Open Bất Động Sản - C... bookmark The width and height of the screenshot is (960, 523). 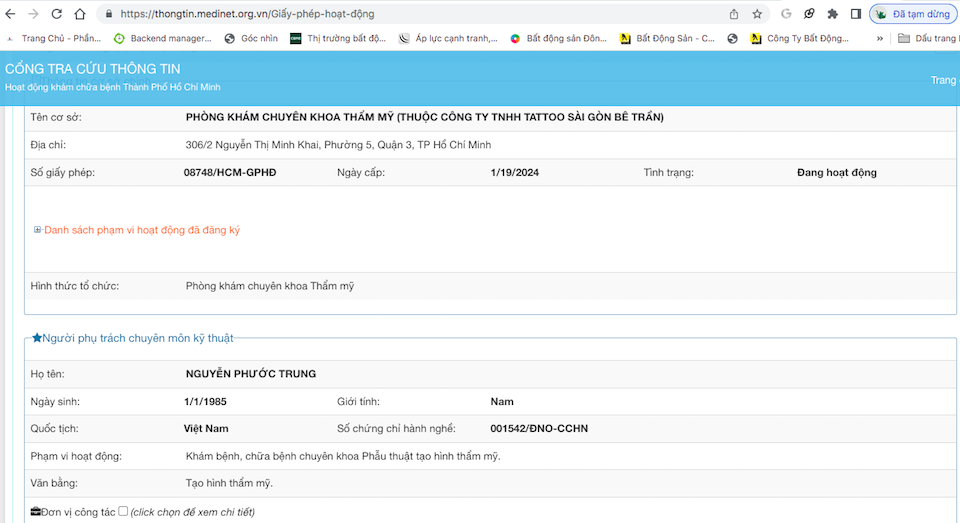(x=667, y=38)
